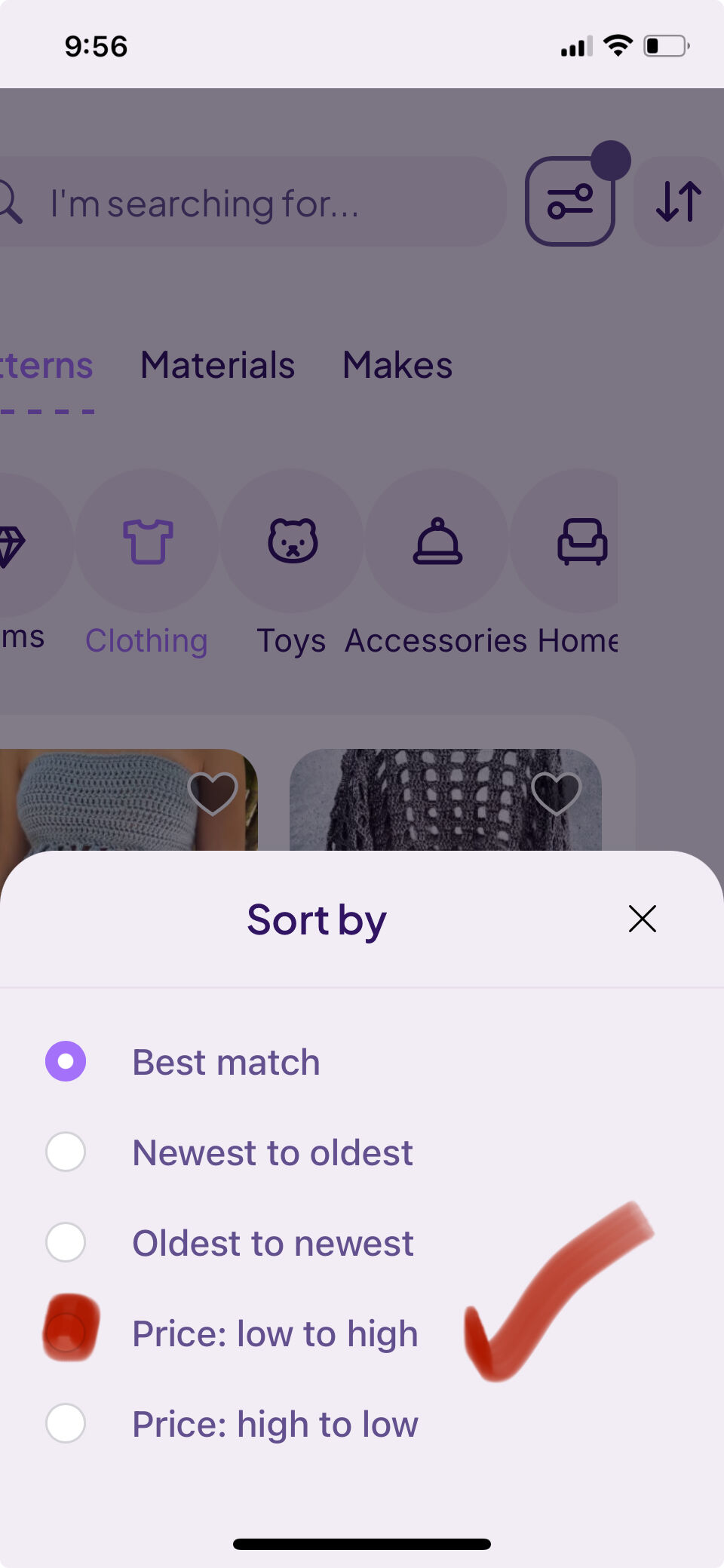
Task: Open the black mesh top thumbnail
Action: (x=446, y=799)
